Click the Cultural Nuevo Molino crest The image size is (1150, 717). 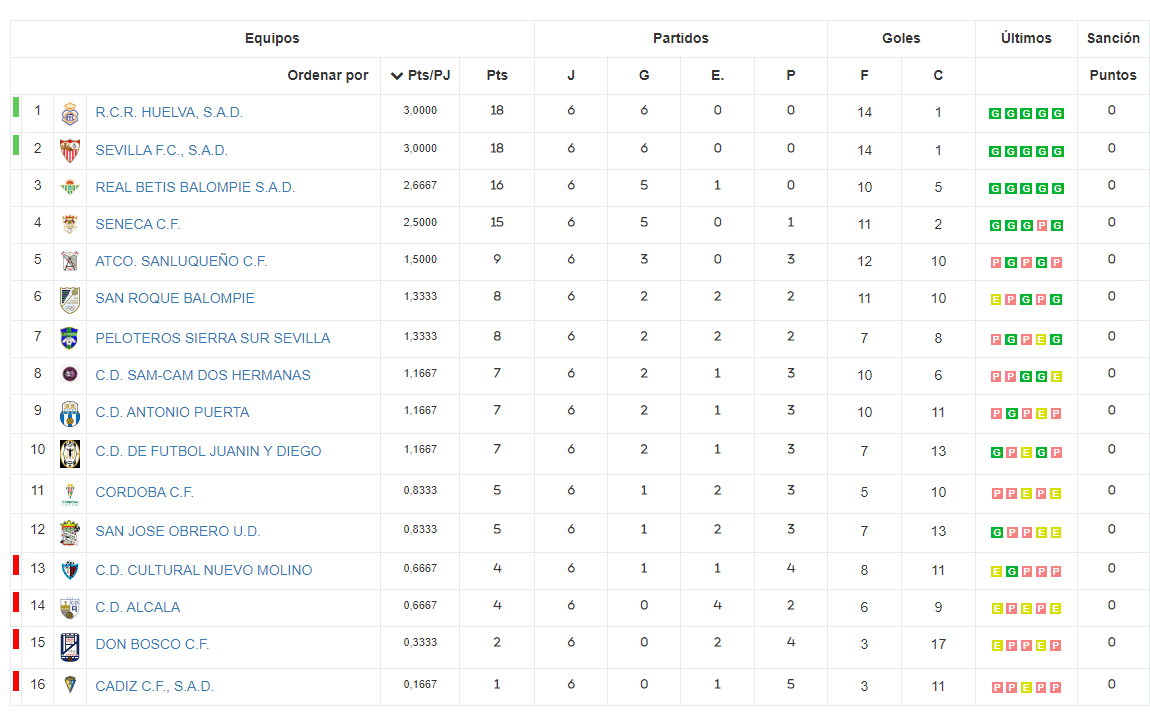[x=70, y=570]
